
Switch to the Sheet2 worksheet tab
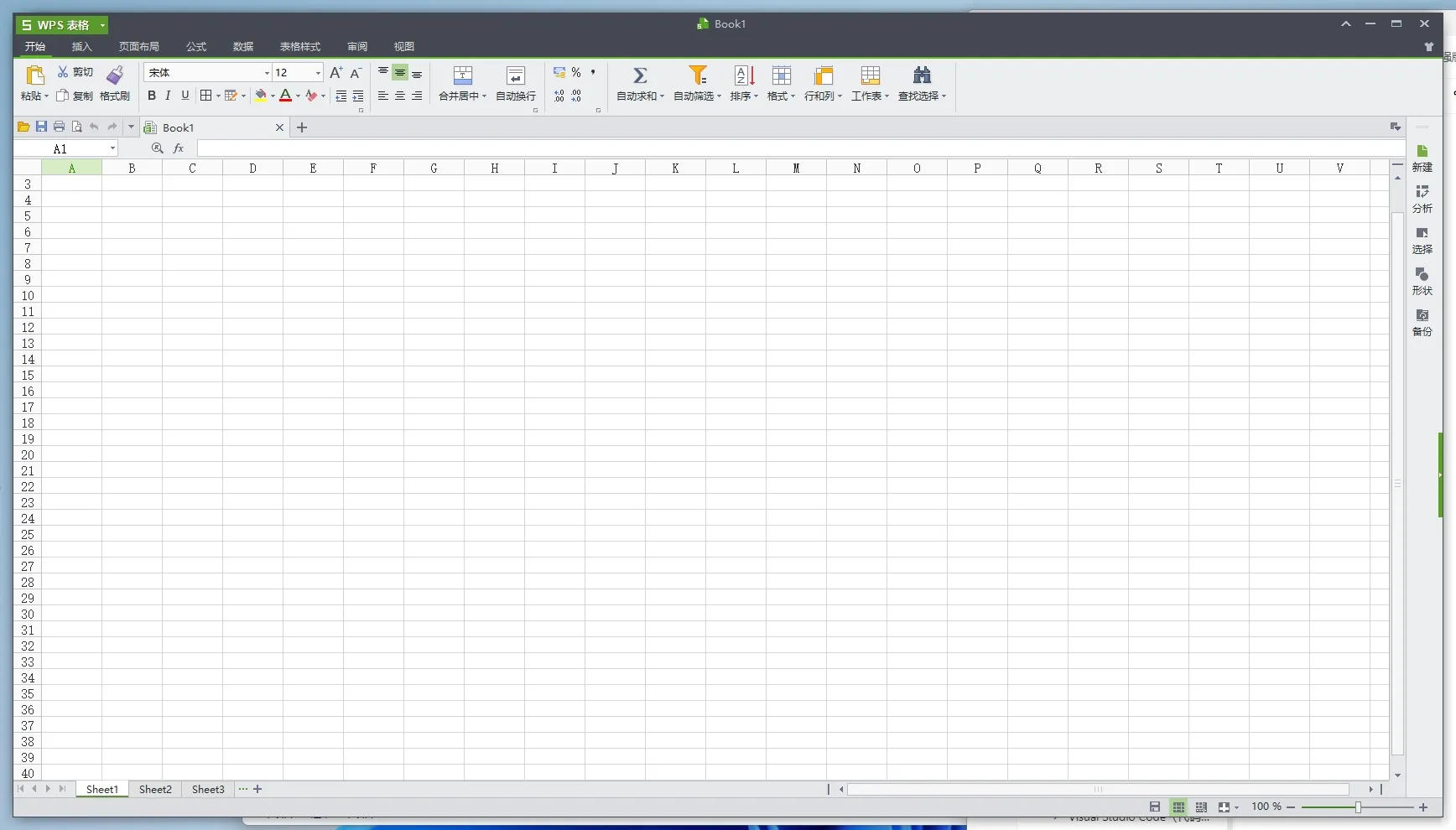[x=155, y=789]
